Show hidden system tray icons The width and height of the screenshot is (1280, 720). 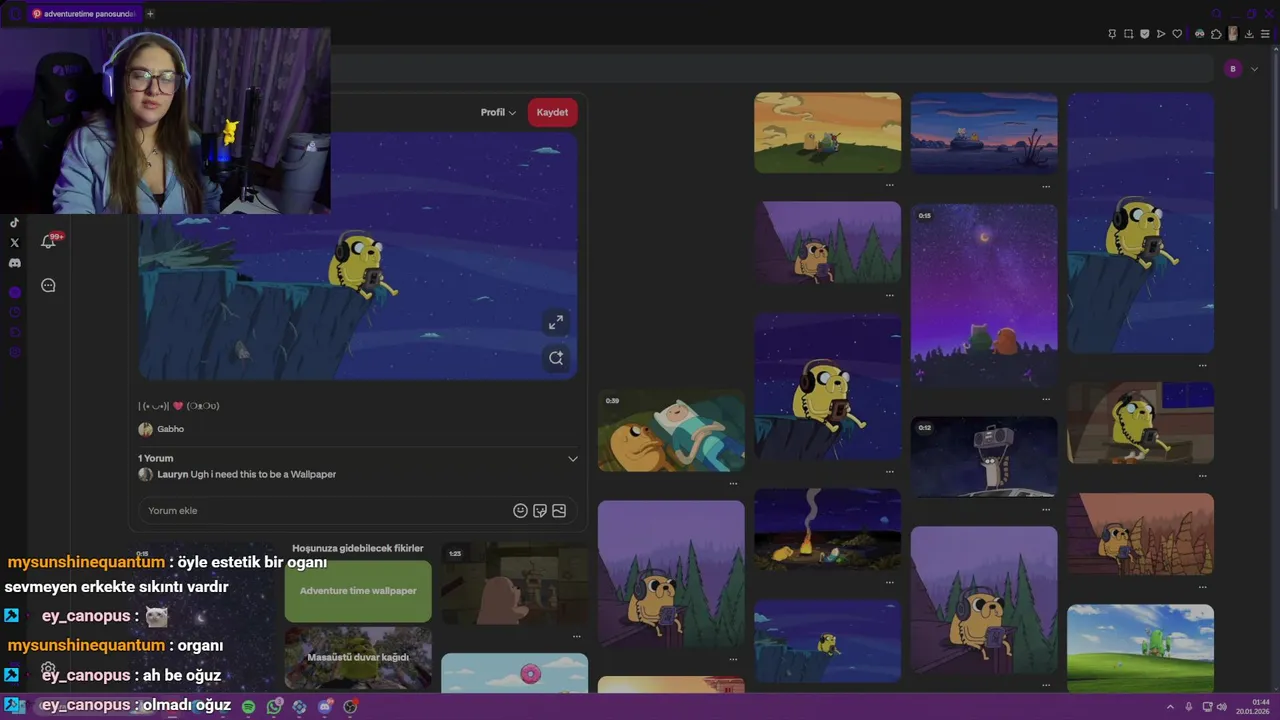coord(1170,707)
